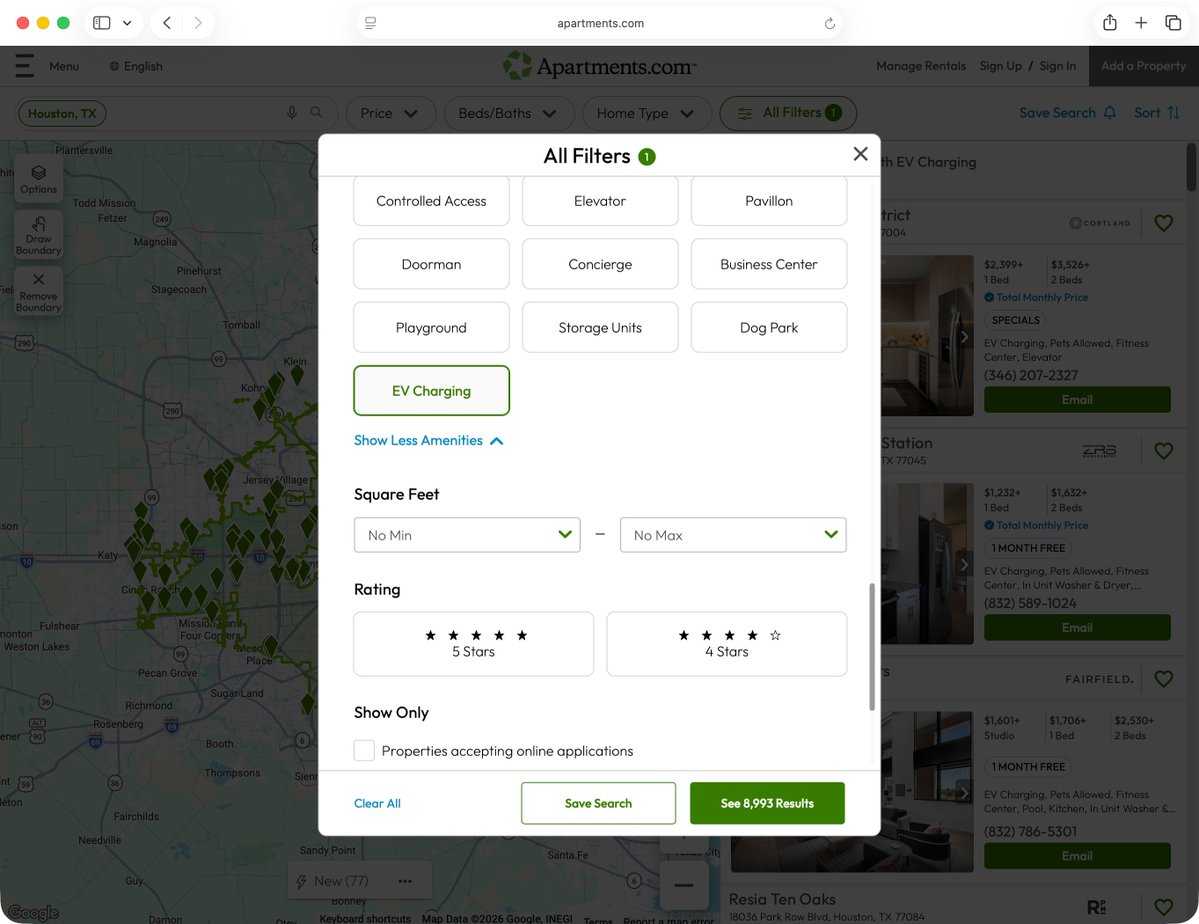Toggle the Doorman amenity filter
The height and width of the screenshot is (924, 1199).
[x=431, y=264]
